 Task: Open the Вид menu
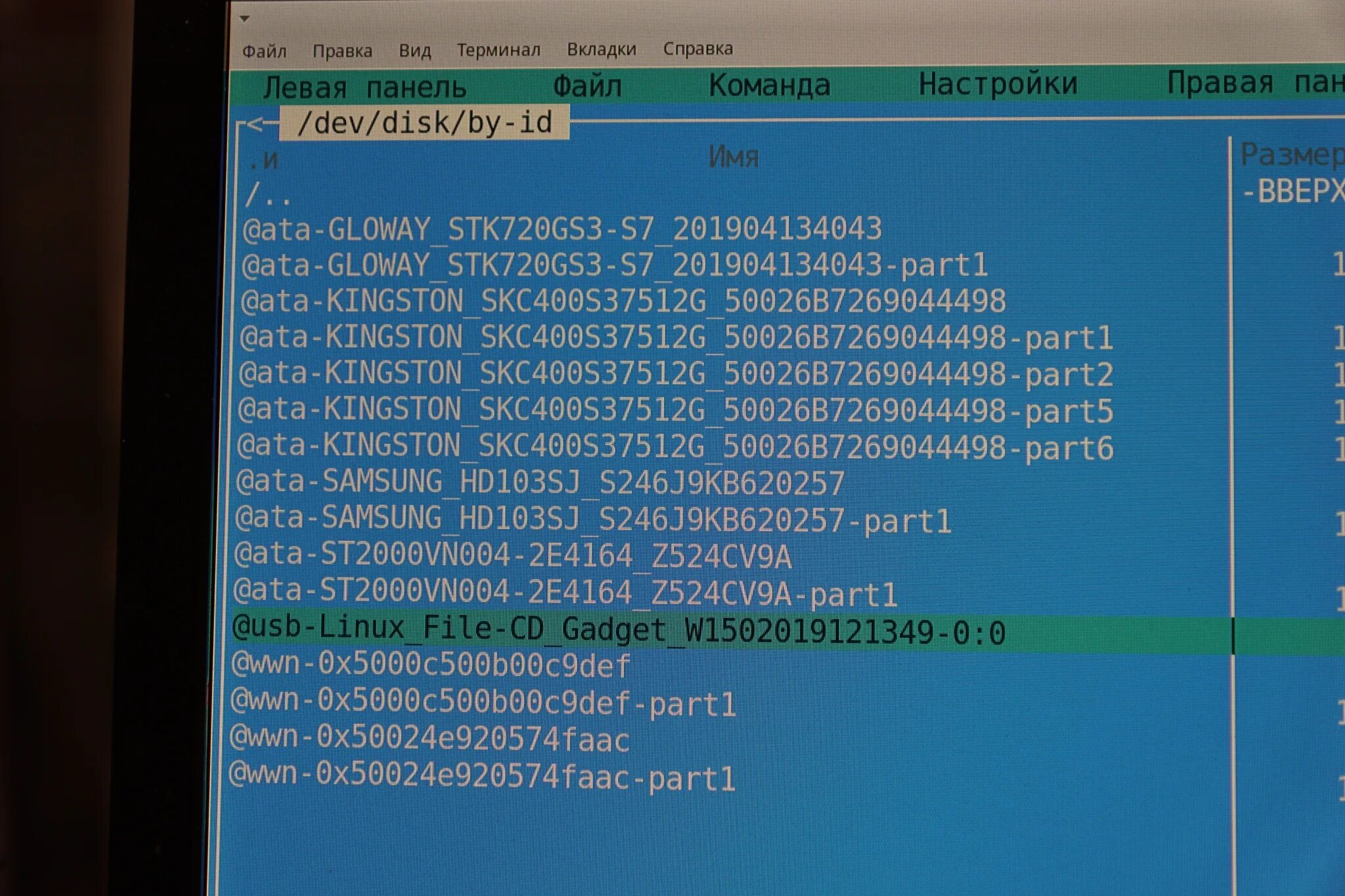click(414, 51)
